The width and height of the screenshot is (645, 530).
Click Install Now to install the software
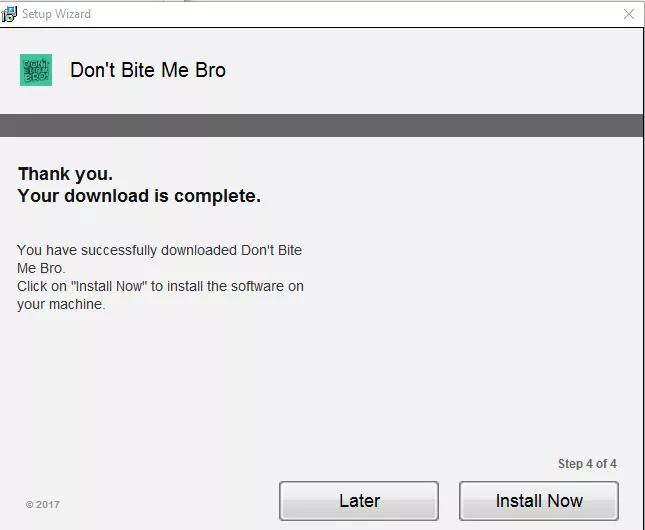point(539,501)
